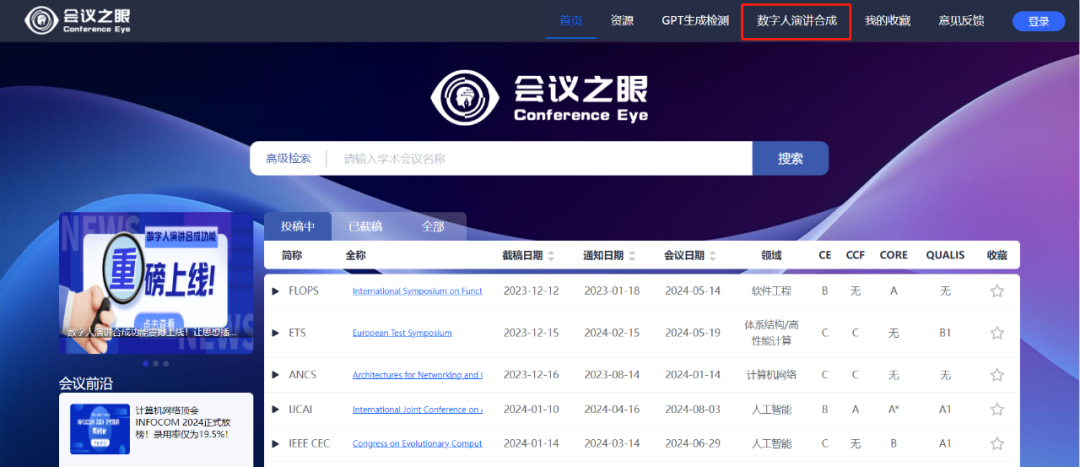Expand the FLOPS row triangle
The image size is (1080, 467).
coord(276,291)
